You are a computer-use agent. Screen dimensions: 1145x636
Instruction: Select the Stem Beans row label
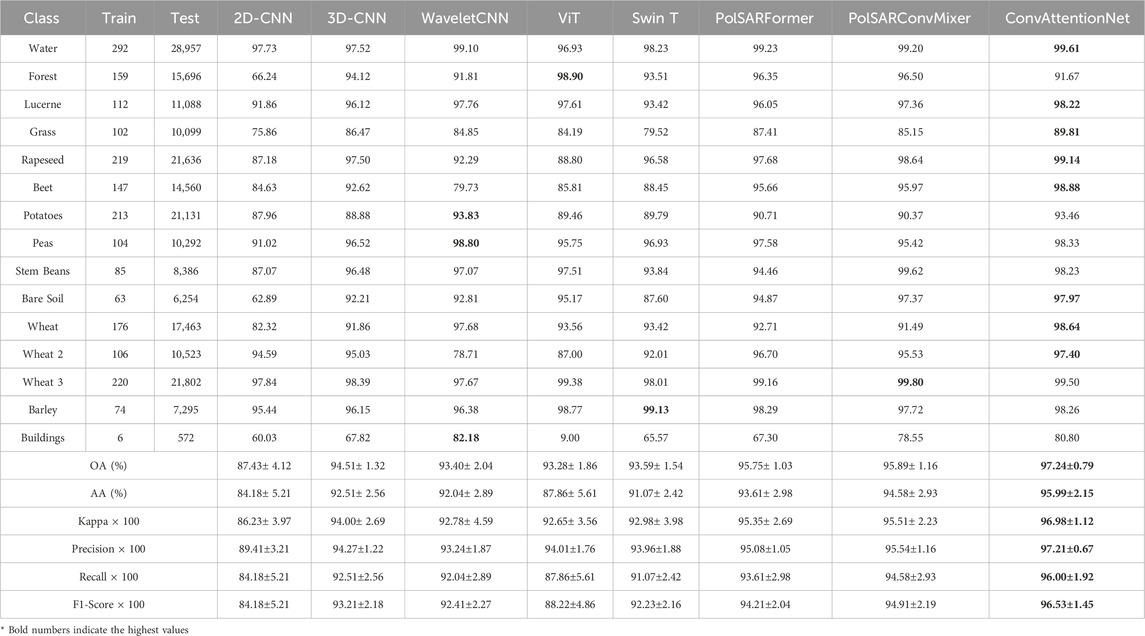click(x=42, y=270)
